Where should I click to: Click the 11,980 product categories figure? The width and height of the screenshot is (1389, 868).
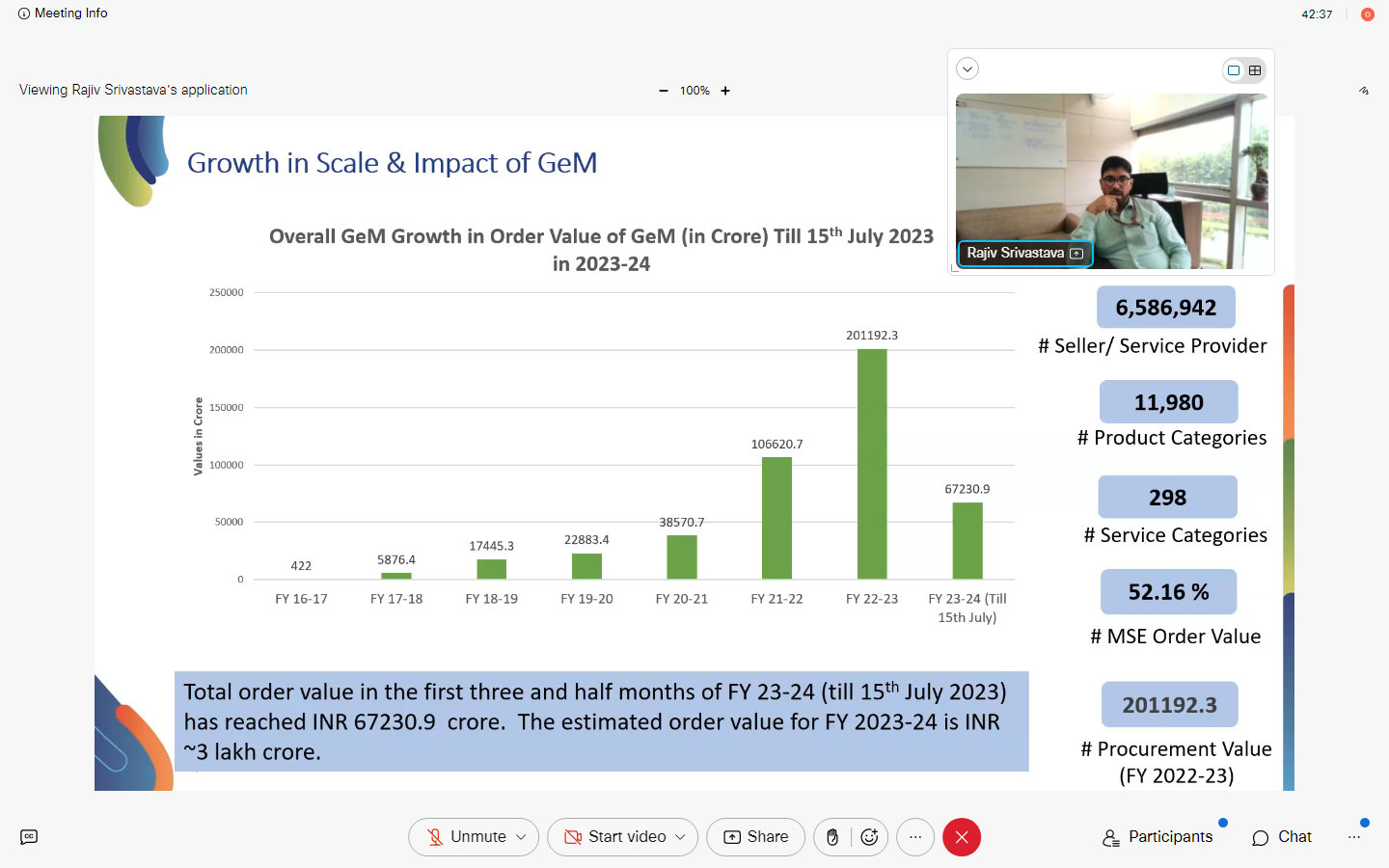click(1169, 402)
